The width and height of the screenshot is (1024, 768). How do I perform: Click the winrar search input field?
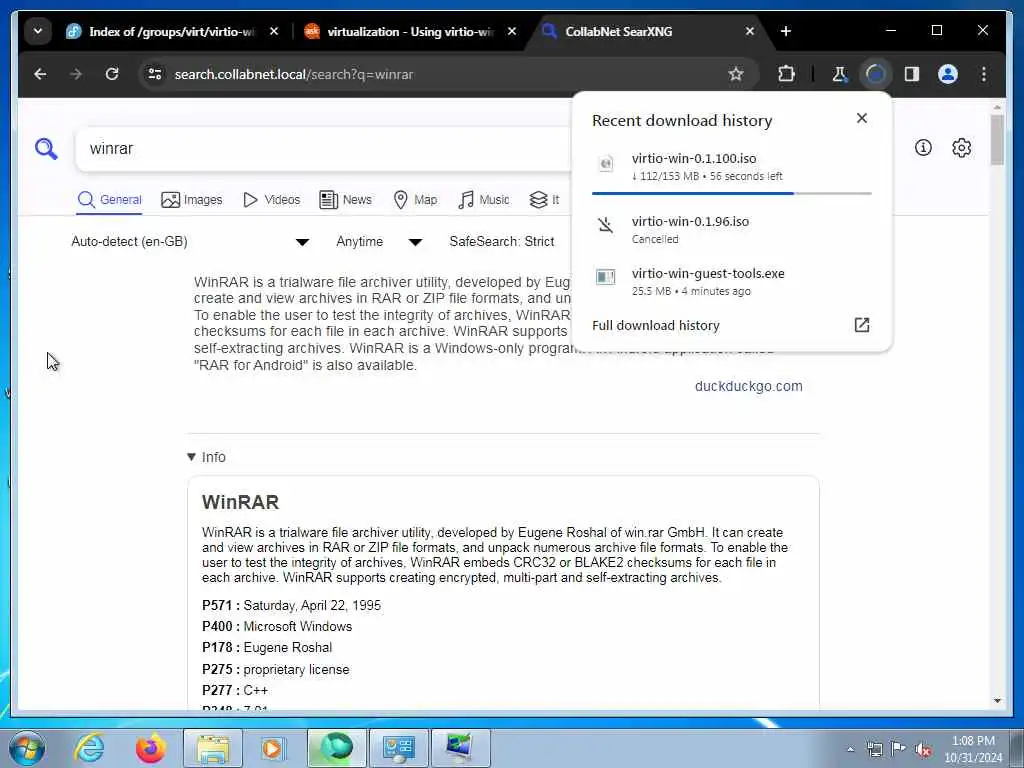(x=323, y=149)
